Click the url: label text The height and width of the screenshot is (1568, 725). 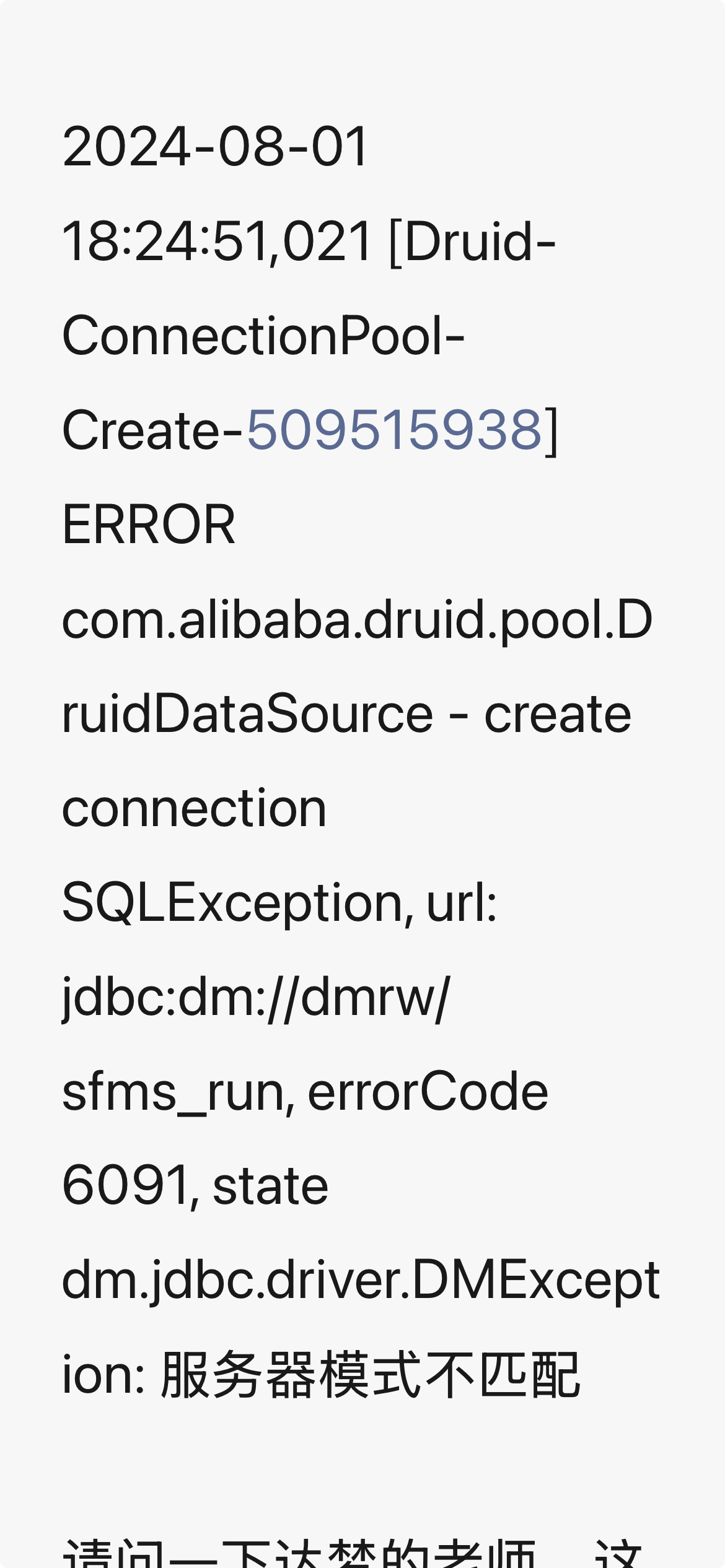(462, 903)
